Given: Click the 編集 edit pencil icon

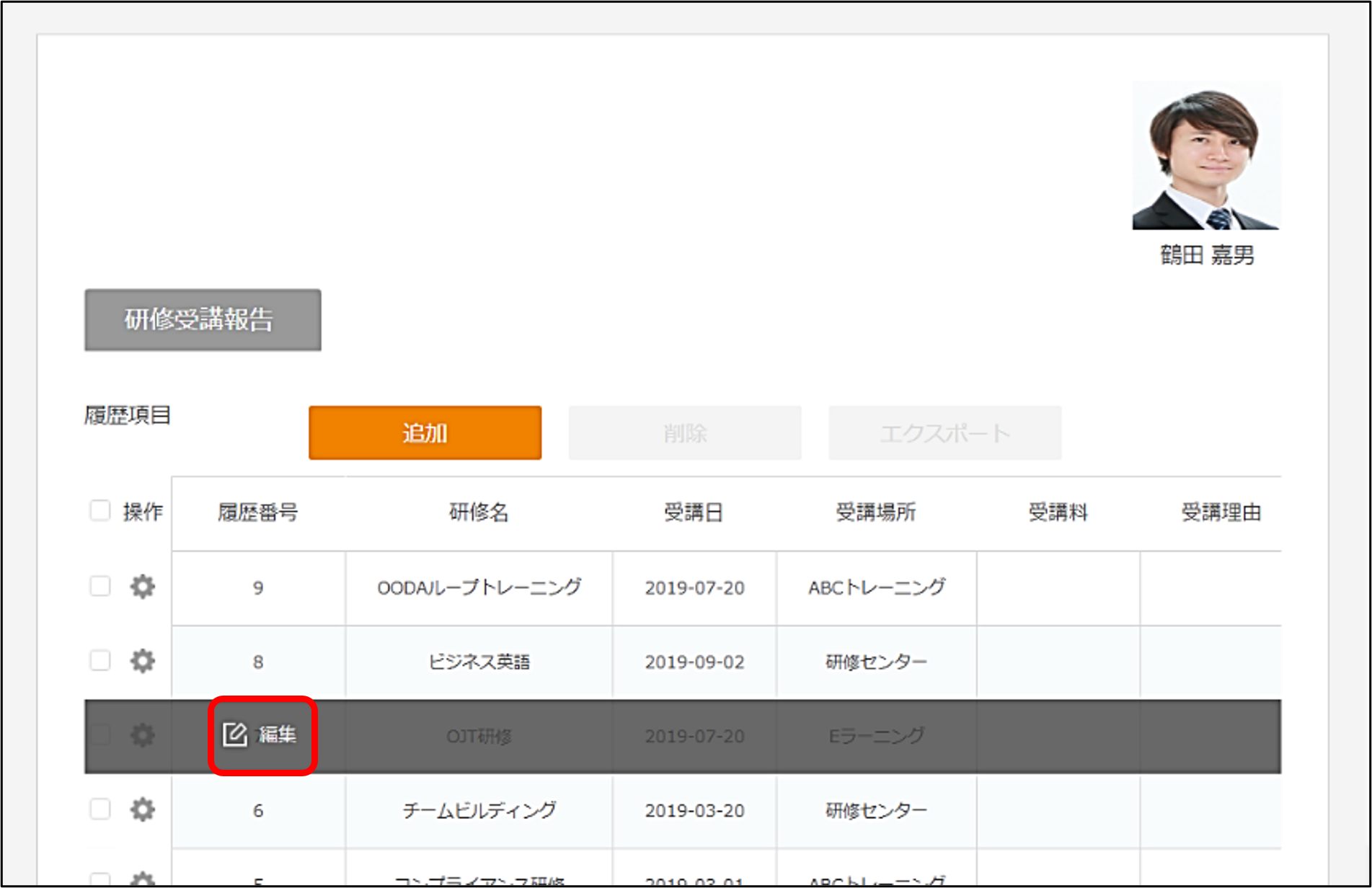Looking at the screenshot, I should click(235, 734).
